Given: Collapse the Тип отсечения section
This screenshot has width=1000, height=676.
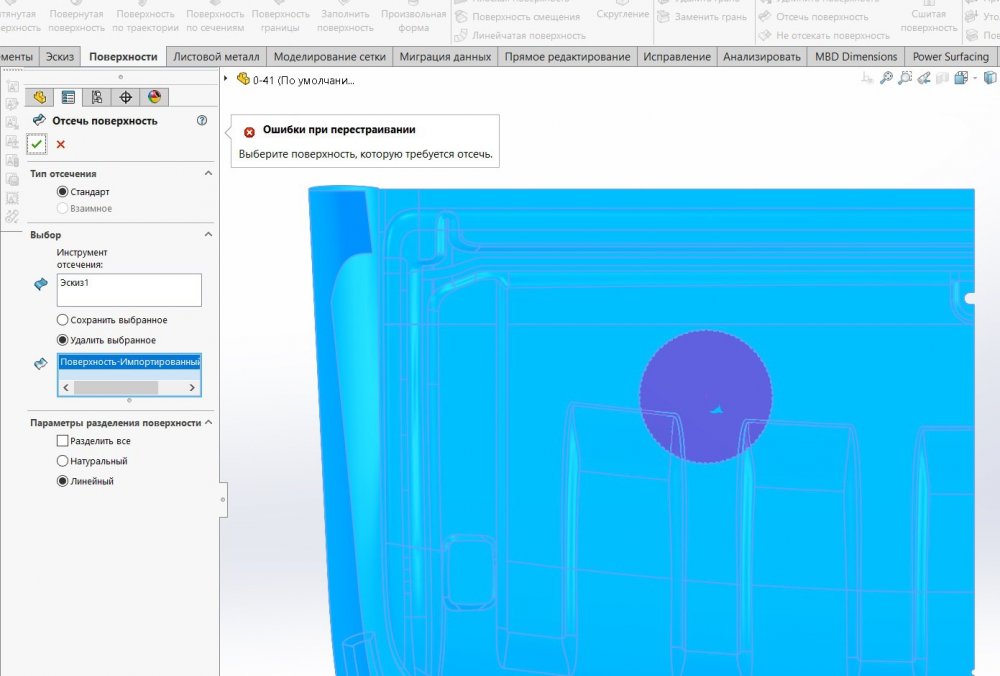Looking at the screenshot, I should click(208, 173).
